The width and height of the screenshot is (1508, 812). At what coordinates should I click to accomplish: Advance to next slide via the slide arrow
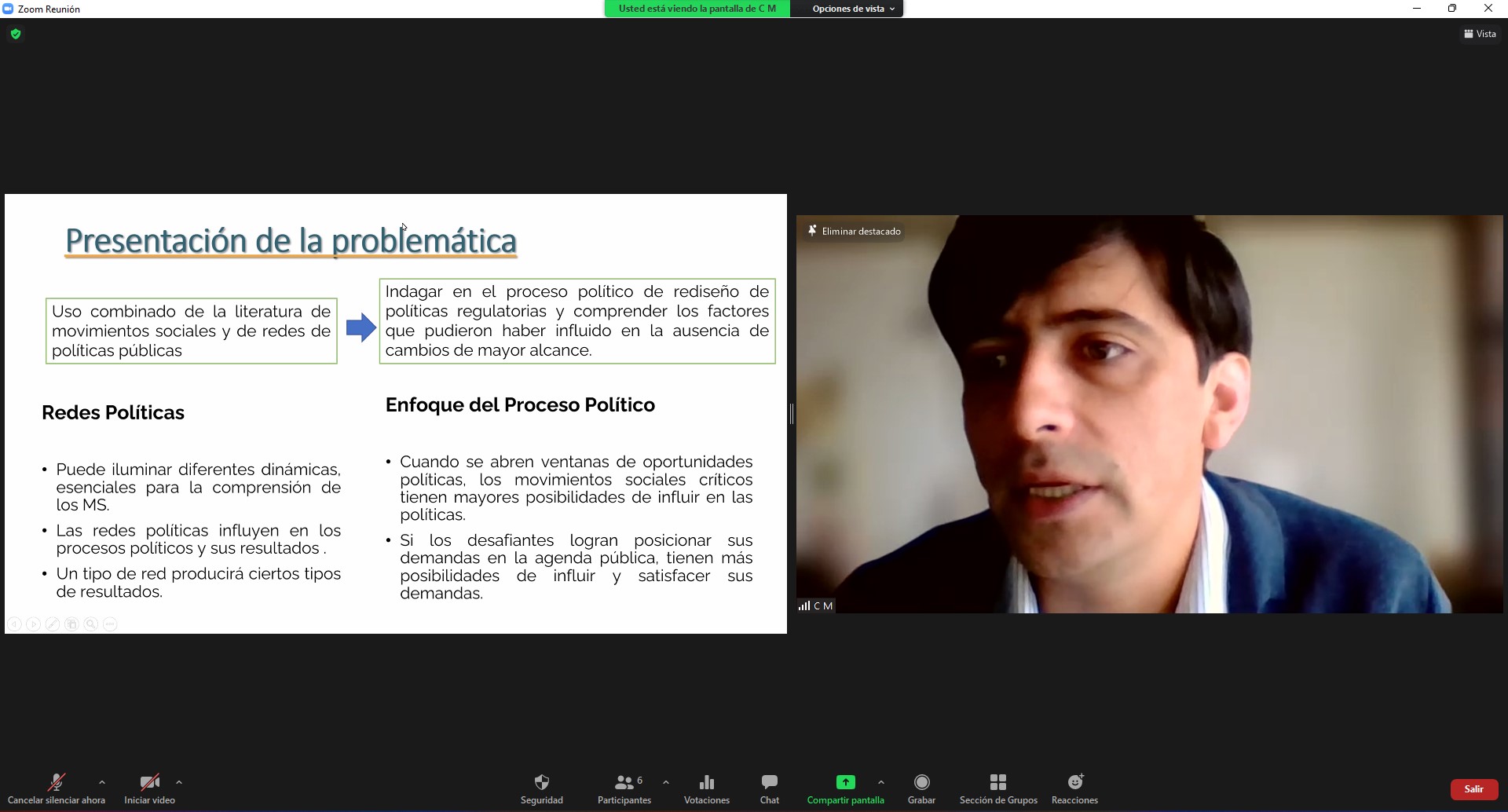[x=33, y=624]
